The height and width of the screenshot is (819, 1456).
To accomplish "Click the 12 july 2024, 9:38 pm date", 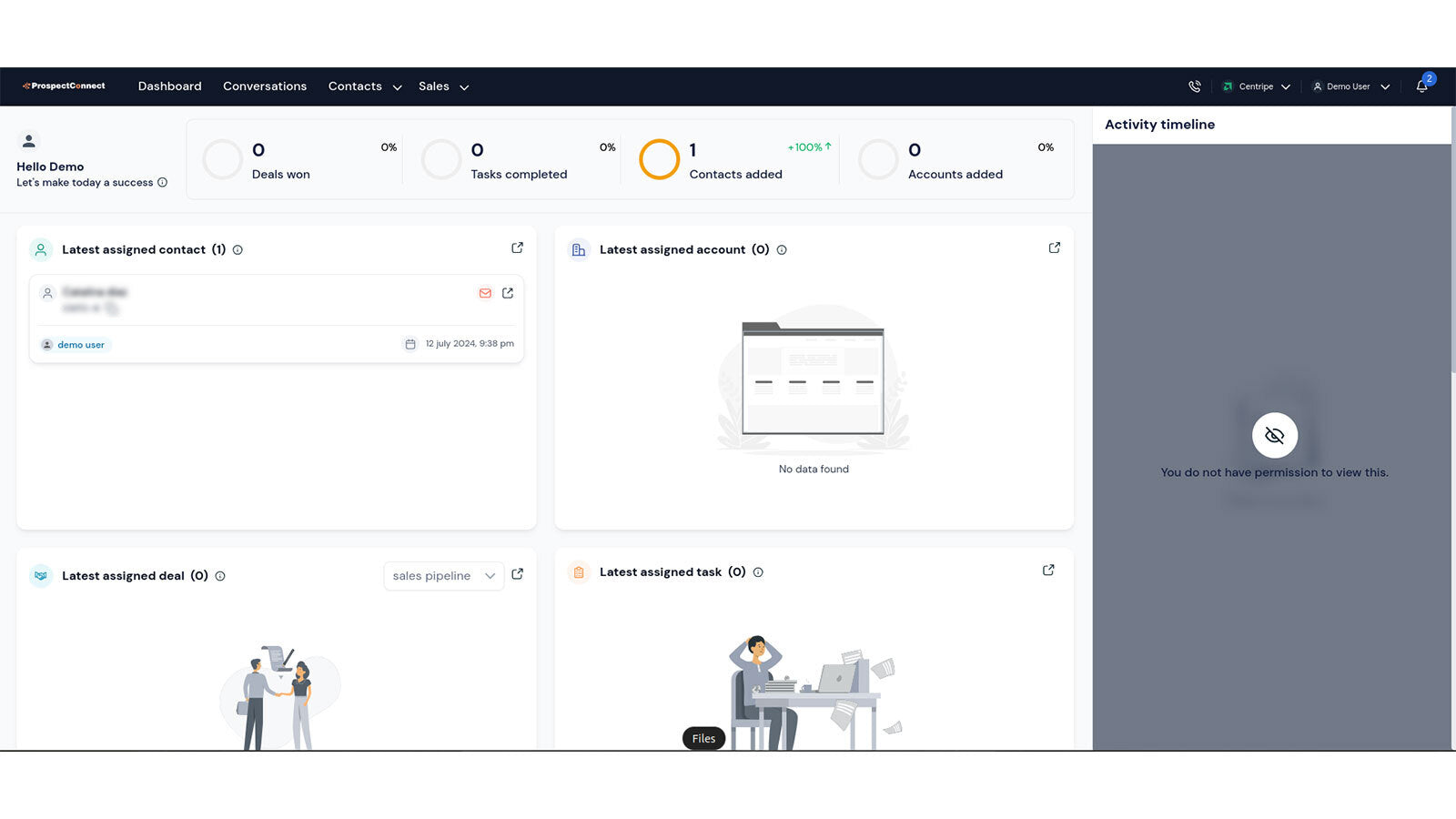I will pyautogui.click(x=470, y=343).
